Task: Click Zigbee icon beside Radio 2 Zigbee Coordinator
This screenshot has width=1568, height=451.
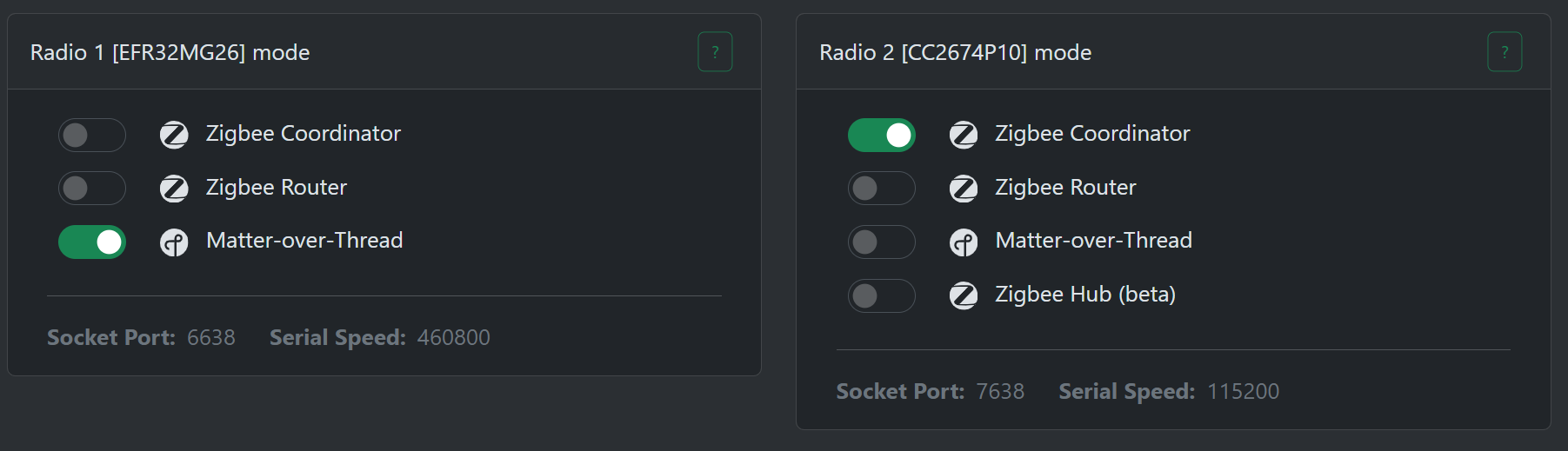Action: tap(964, 135)
